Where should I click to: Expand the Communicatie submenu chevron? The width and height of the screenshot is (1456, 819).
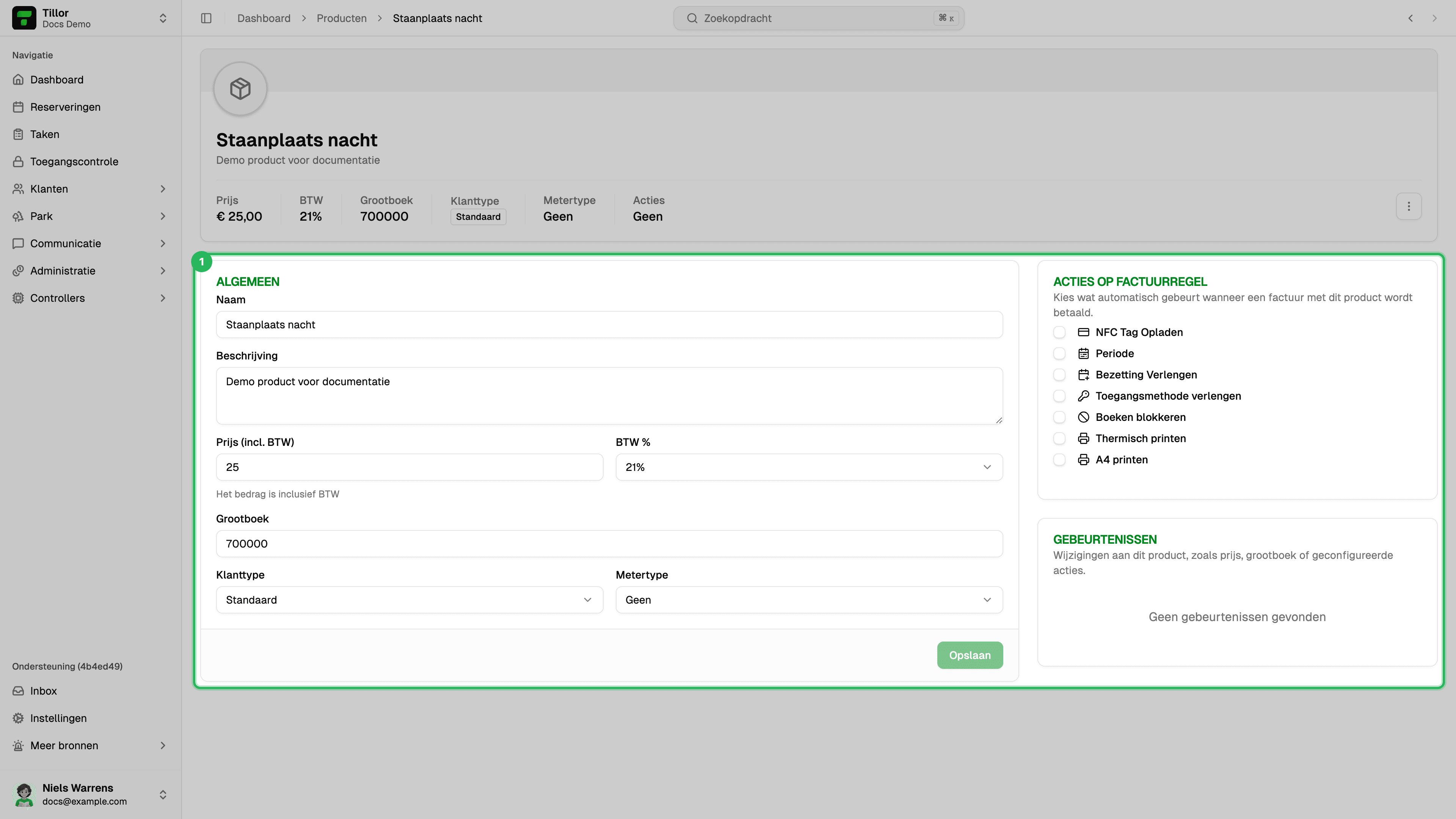coord(163,243)
